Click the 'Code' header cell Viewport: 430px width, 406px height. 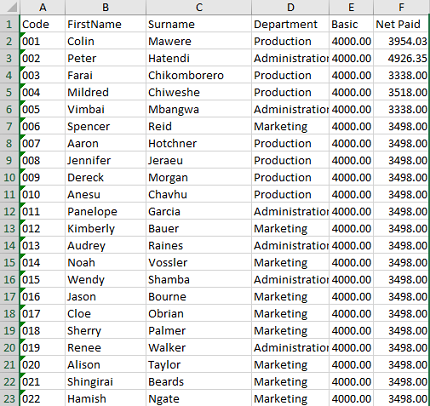click(43, 24)
